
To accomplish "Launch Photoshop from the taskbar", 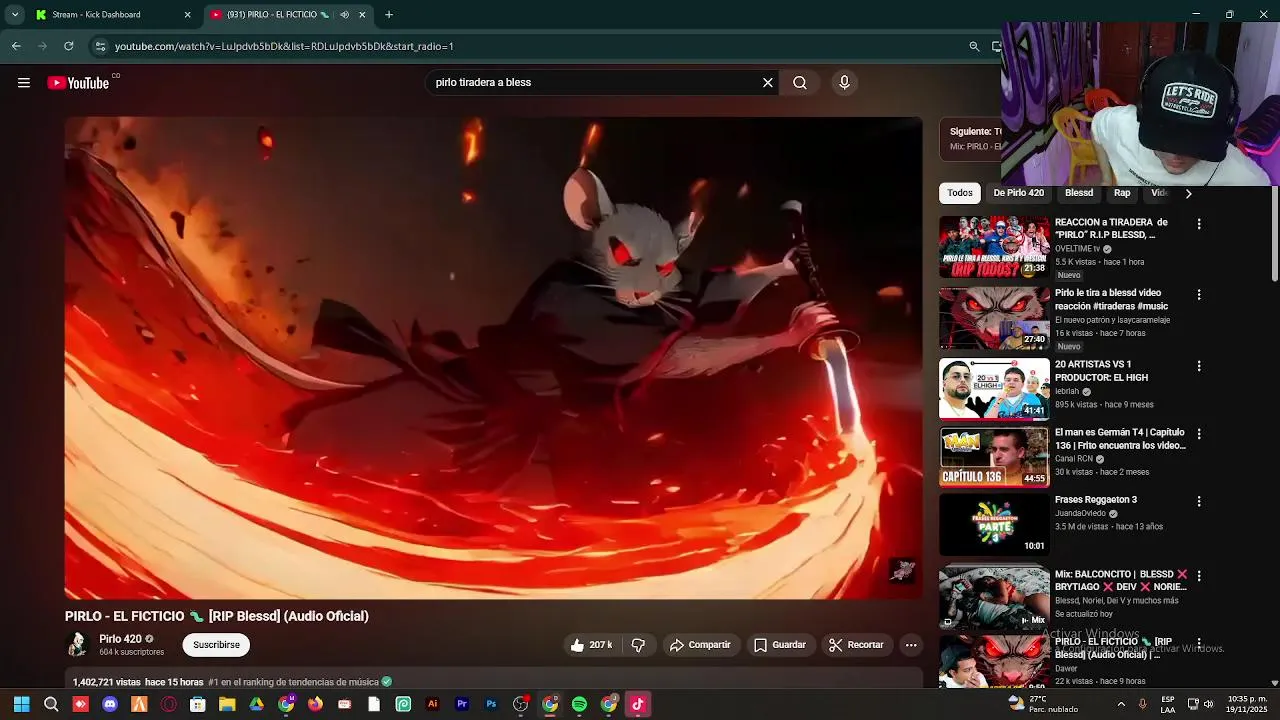I will (491, 704).
